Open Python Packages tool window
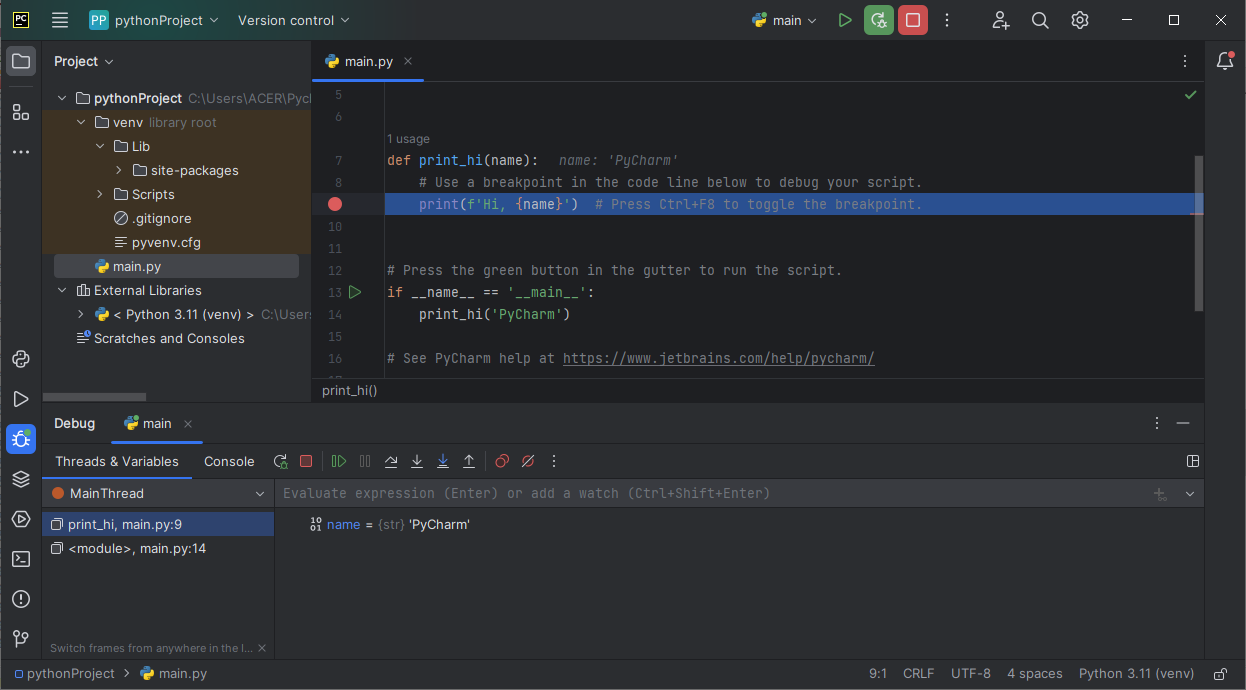Image resolution: width=1246 pixels, height=690 pixels. 21,479
